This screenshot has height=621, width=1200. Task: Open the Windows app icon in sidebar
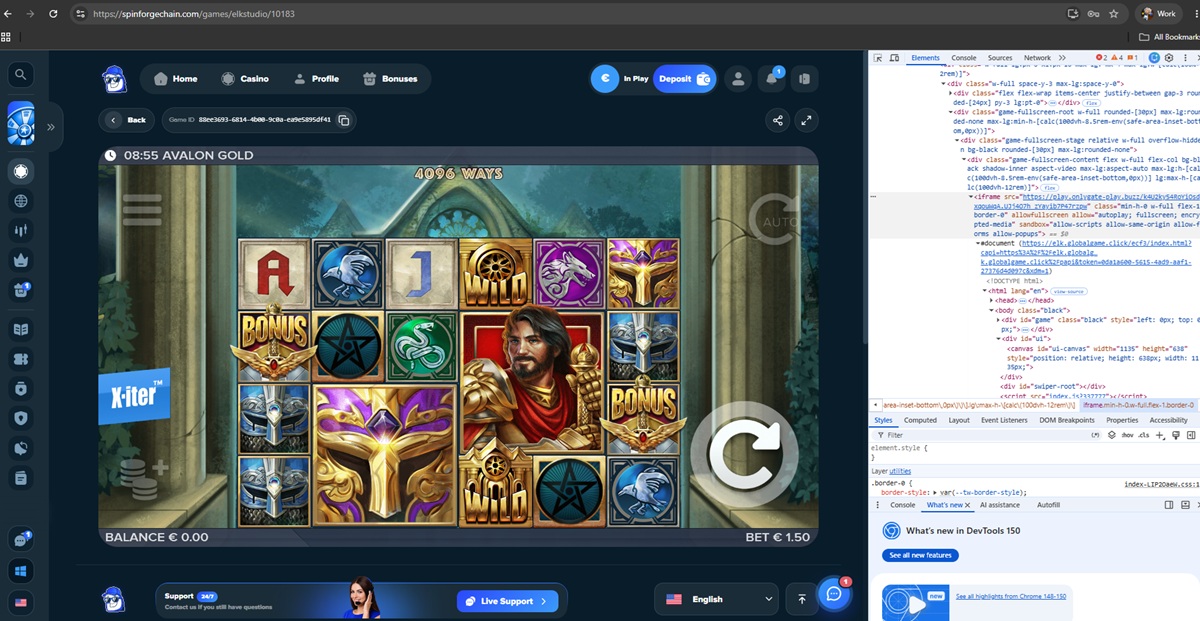point(21,571)
